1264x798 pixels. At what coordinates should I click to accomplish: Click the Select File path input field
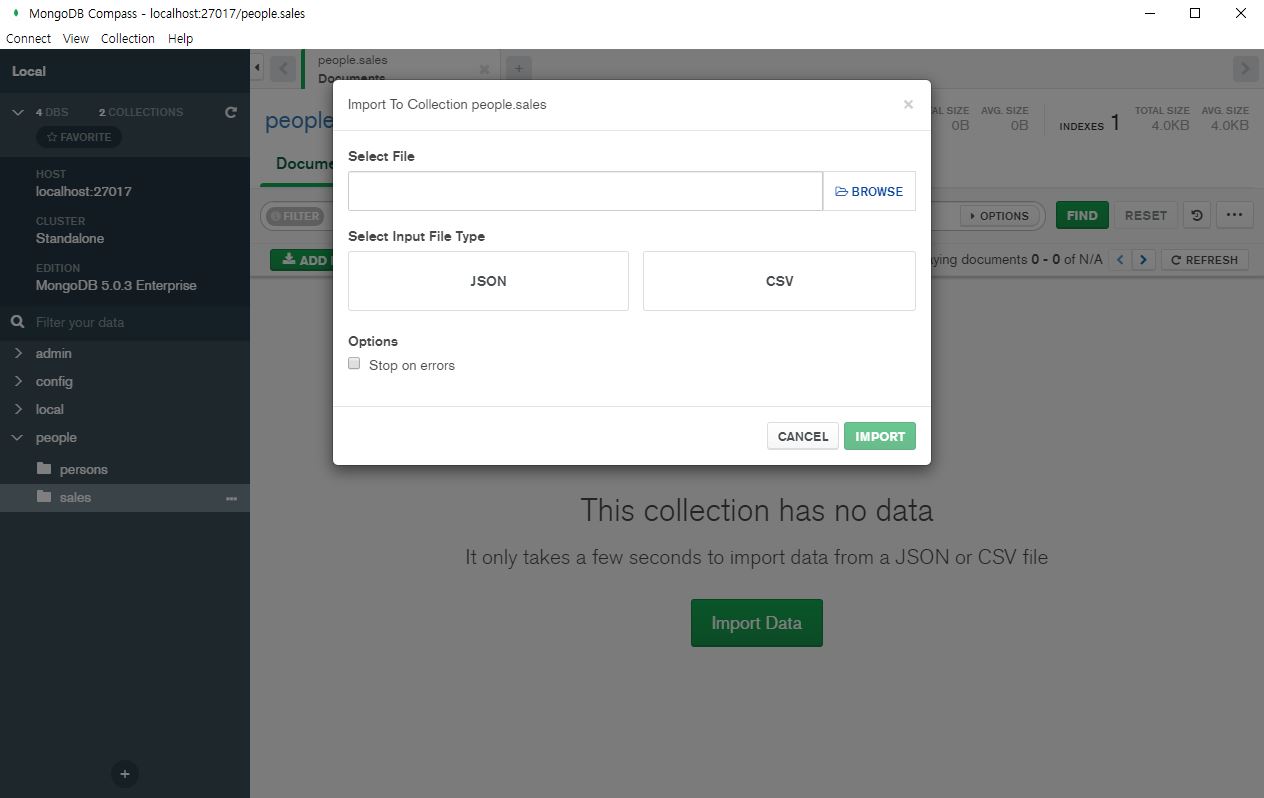585,191
